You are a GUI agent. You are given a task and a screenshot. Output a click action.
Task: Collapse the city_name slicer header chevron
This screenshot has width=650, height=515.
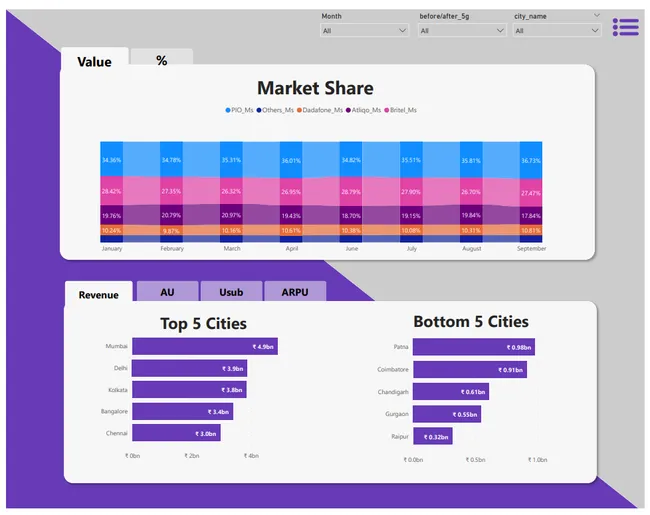pyautogui.click(x=597, y=15)
